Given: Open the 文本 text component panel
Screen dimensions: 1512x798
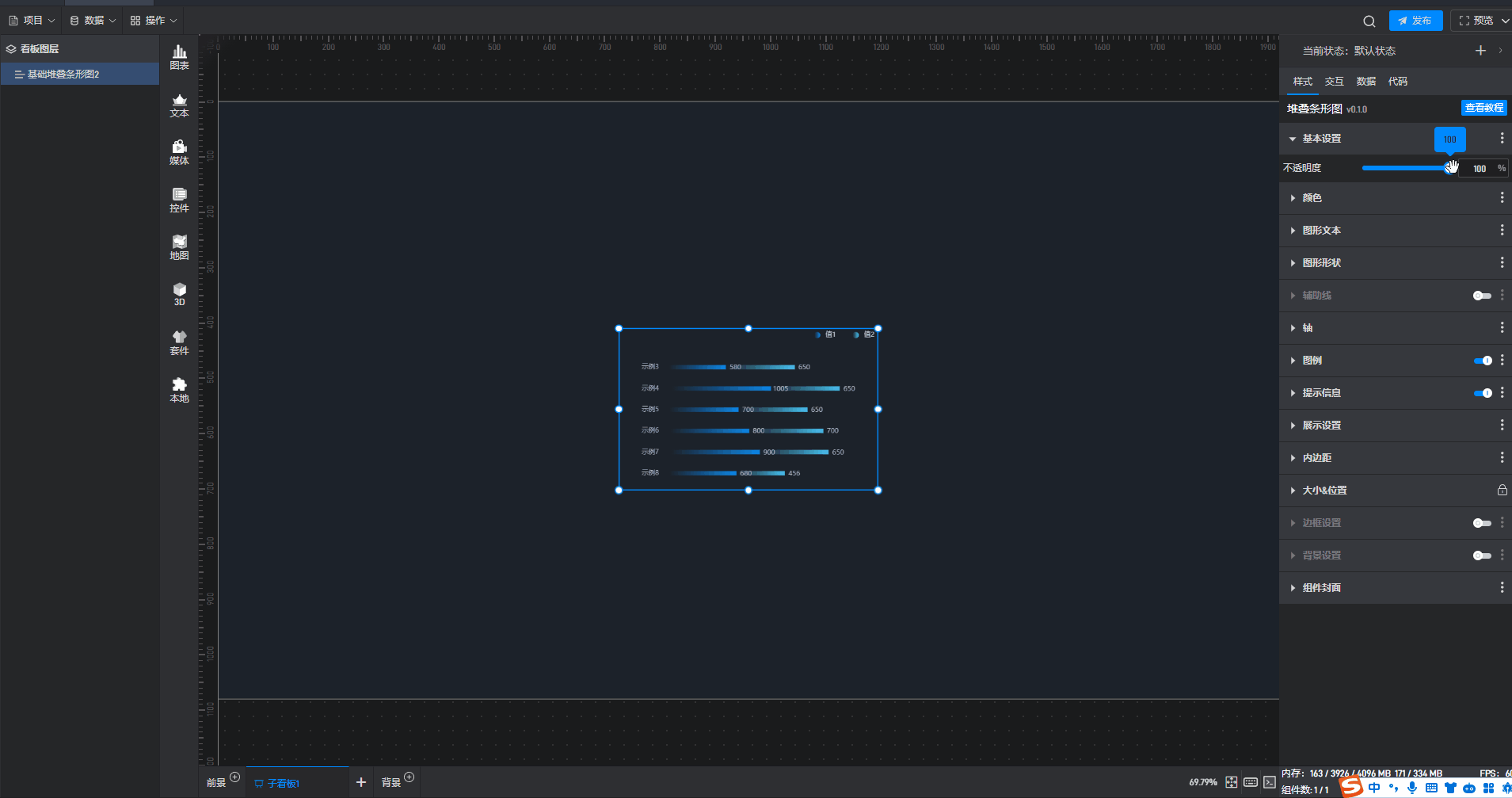Looking at the screenshot, I should pyautogui.click(x=180, y=105).
